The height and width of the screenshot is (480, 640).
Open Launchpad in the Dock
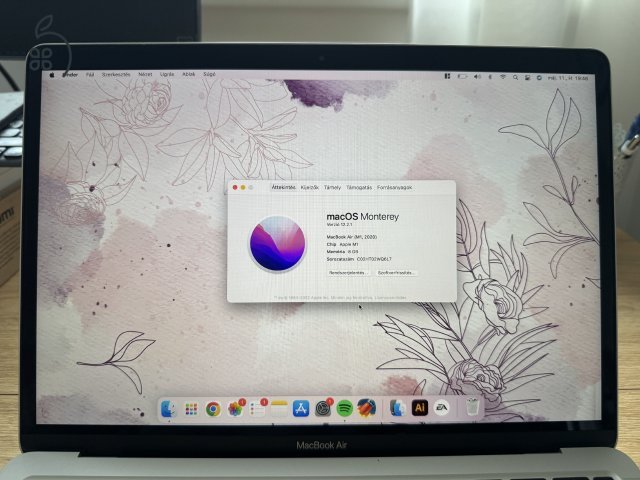coord(191,409)
